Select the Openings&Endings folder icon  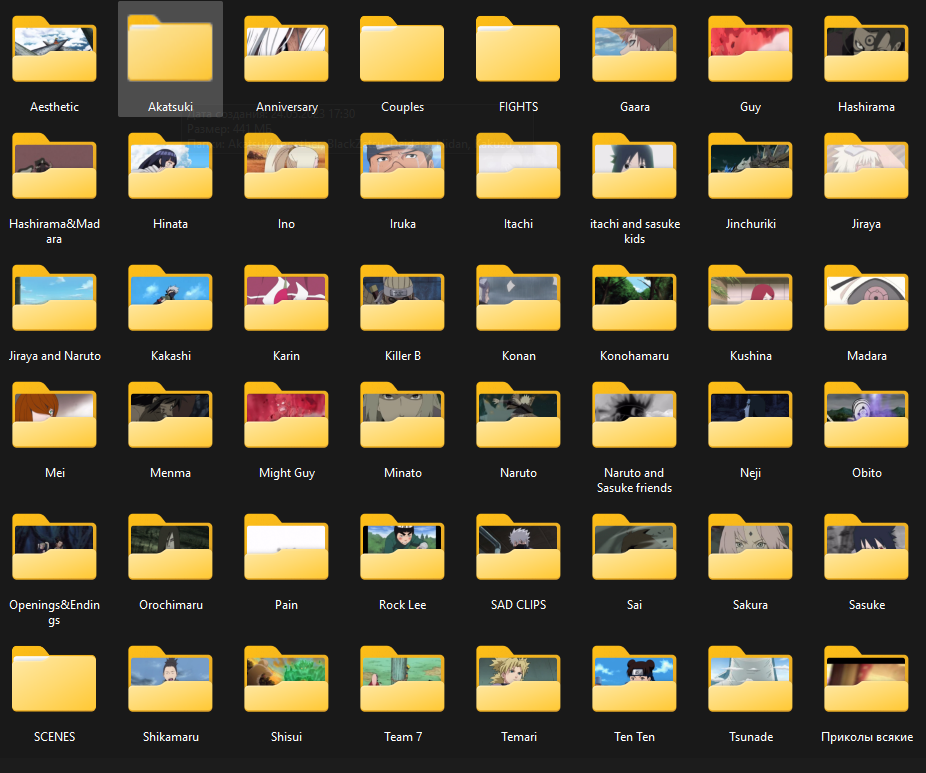pyautogui.click(x=54, y=547)
